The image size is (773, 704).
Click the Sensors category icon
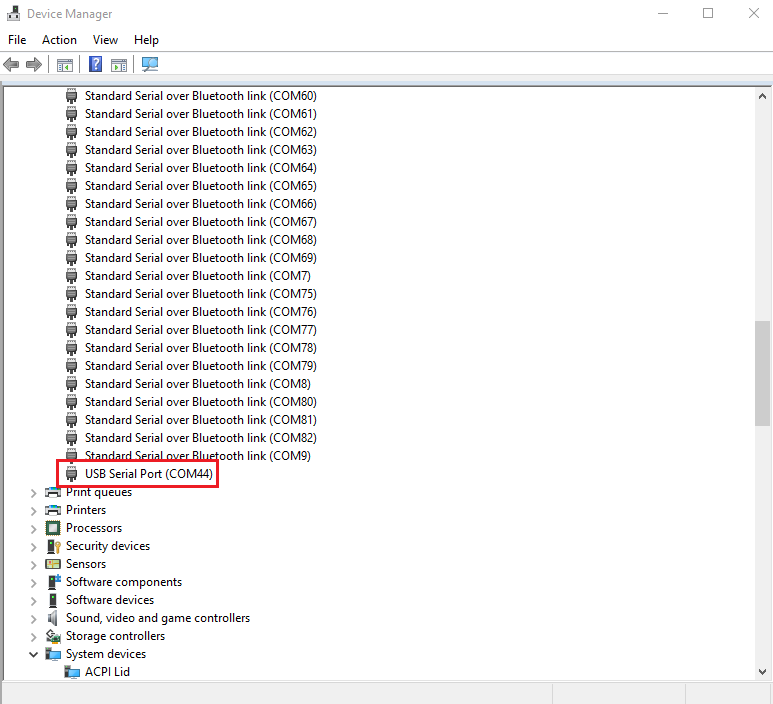tap(53, 564)
